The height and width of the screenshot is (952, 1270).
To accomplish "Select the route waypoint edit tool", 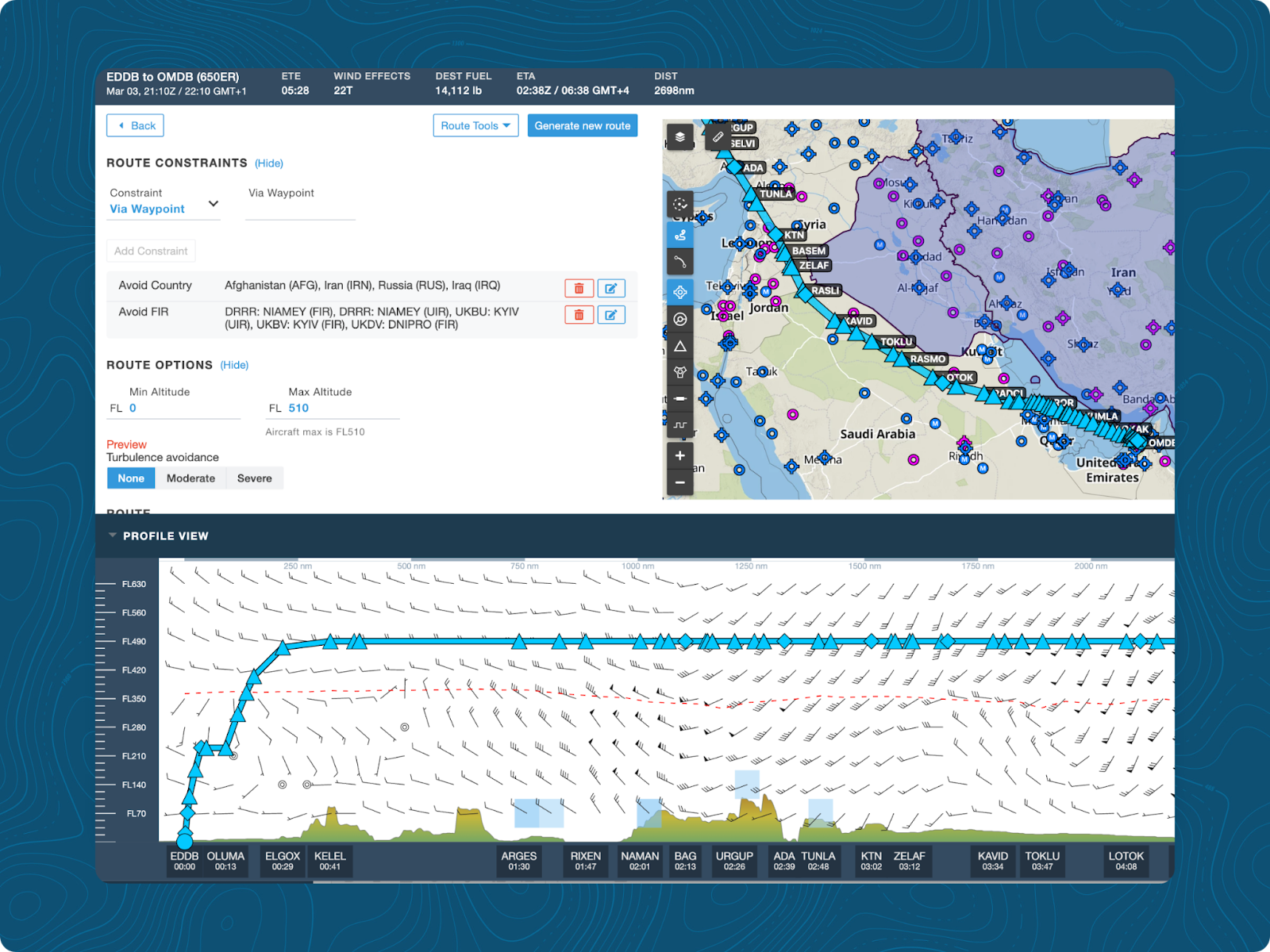I will click(x=680, y=236).
